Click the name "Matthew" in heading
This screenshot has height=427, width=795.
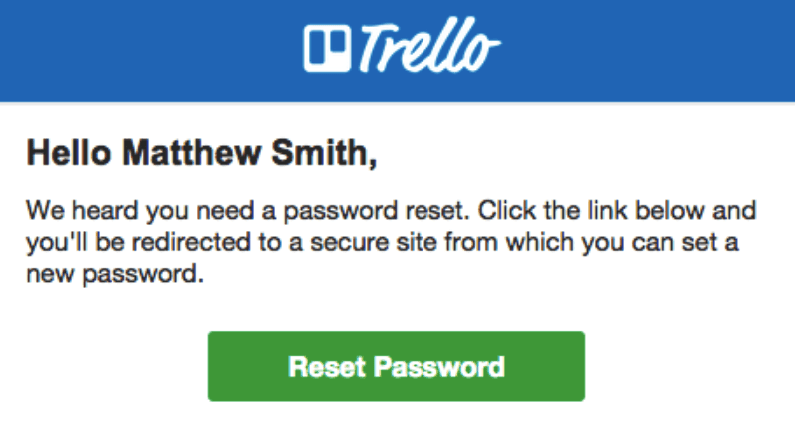(x=192, y=153)
